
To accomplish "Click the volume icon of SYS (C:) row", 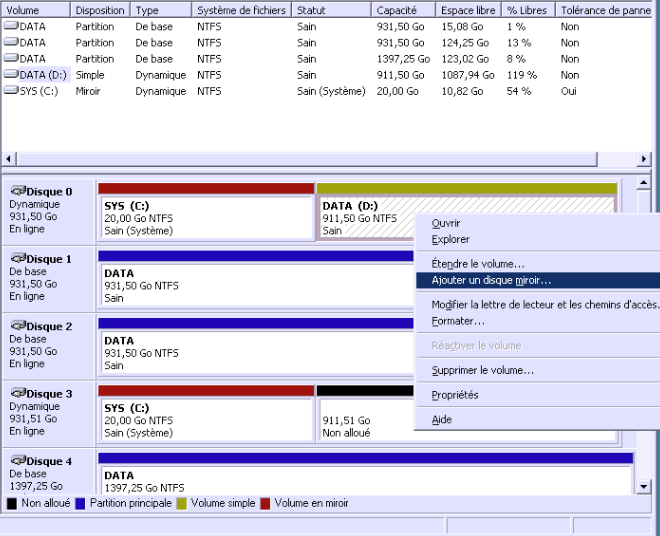I will [11, 91].
